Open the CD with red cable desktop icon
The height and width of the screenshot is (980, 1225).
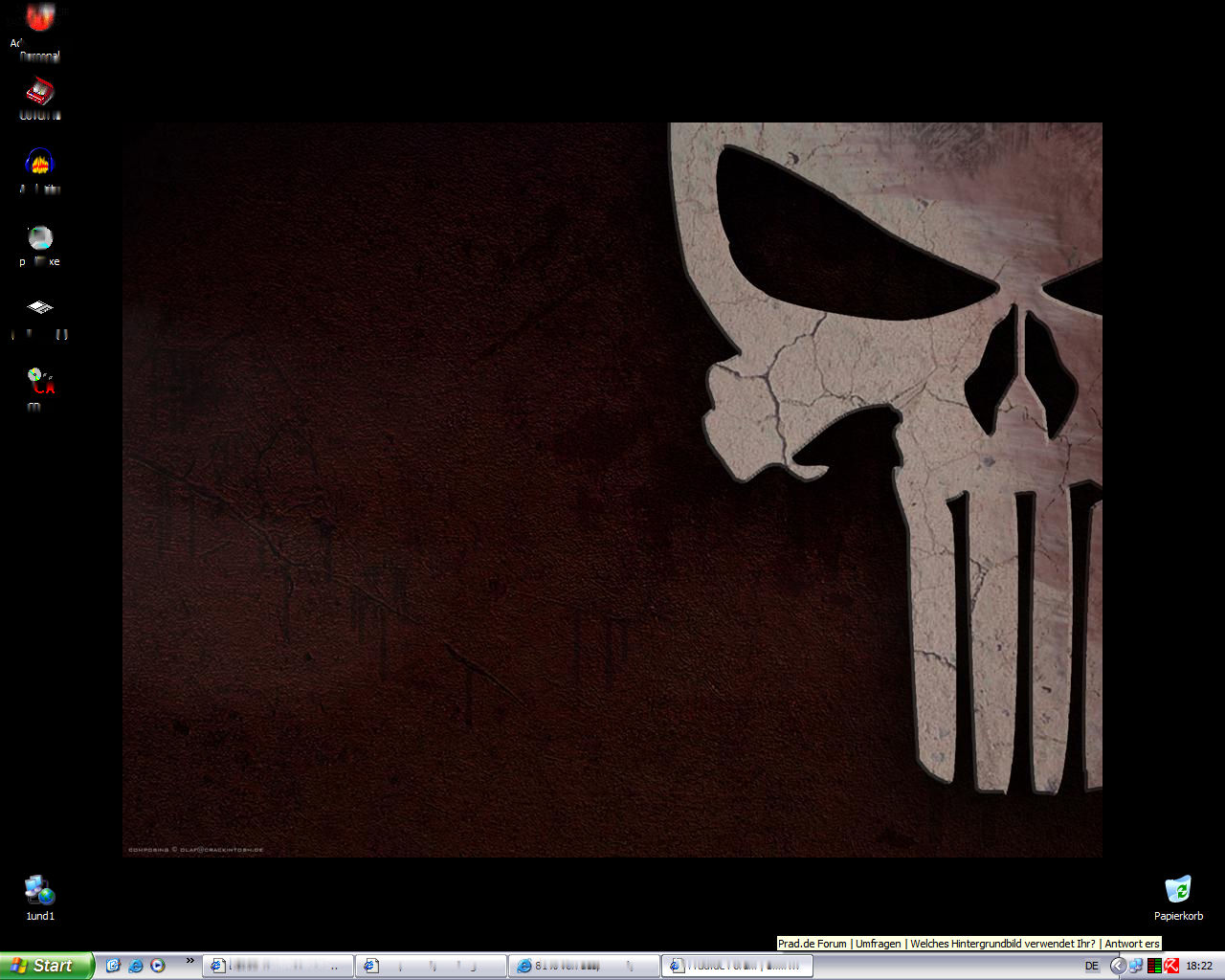[39, 381]
